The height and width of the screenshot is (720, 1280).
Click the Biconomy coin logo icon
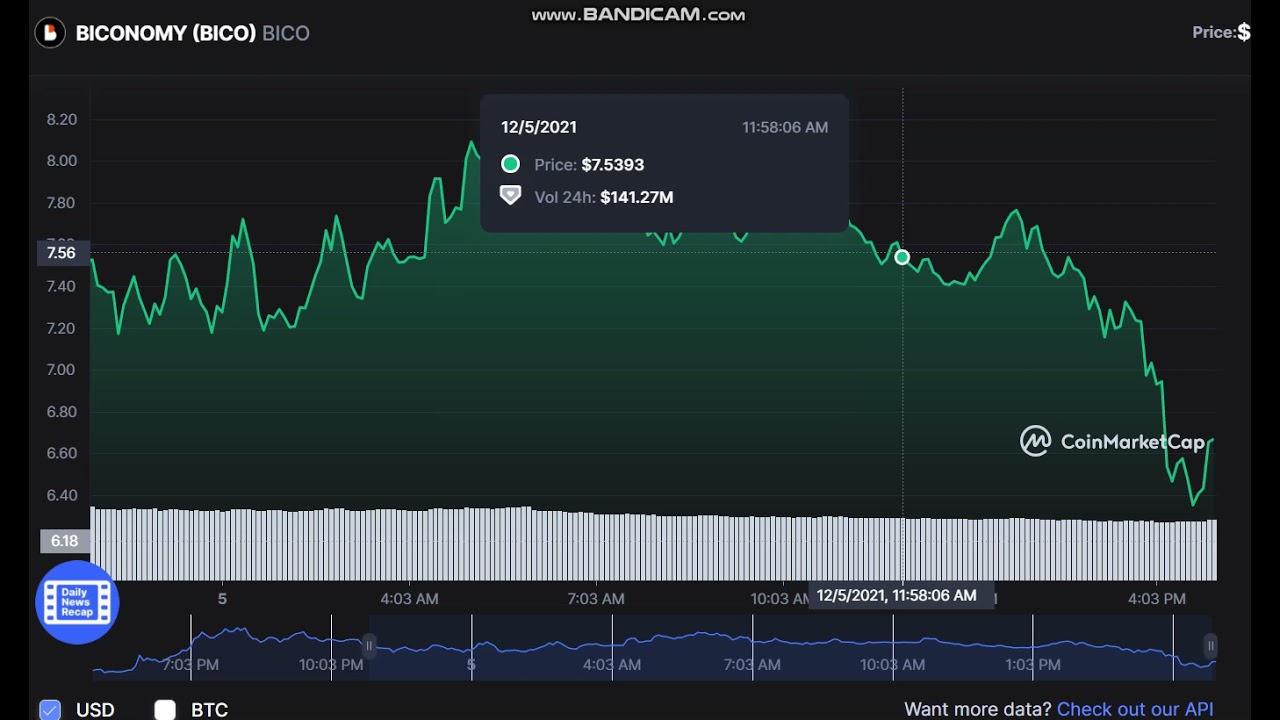coord(50,33)
